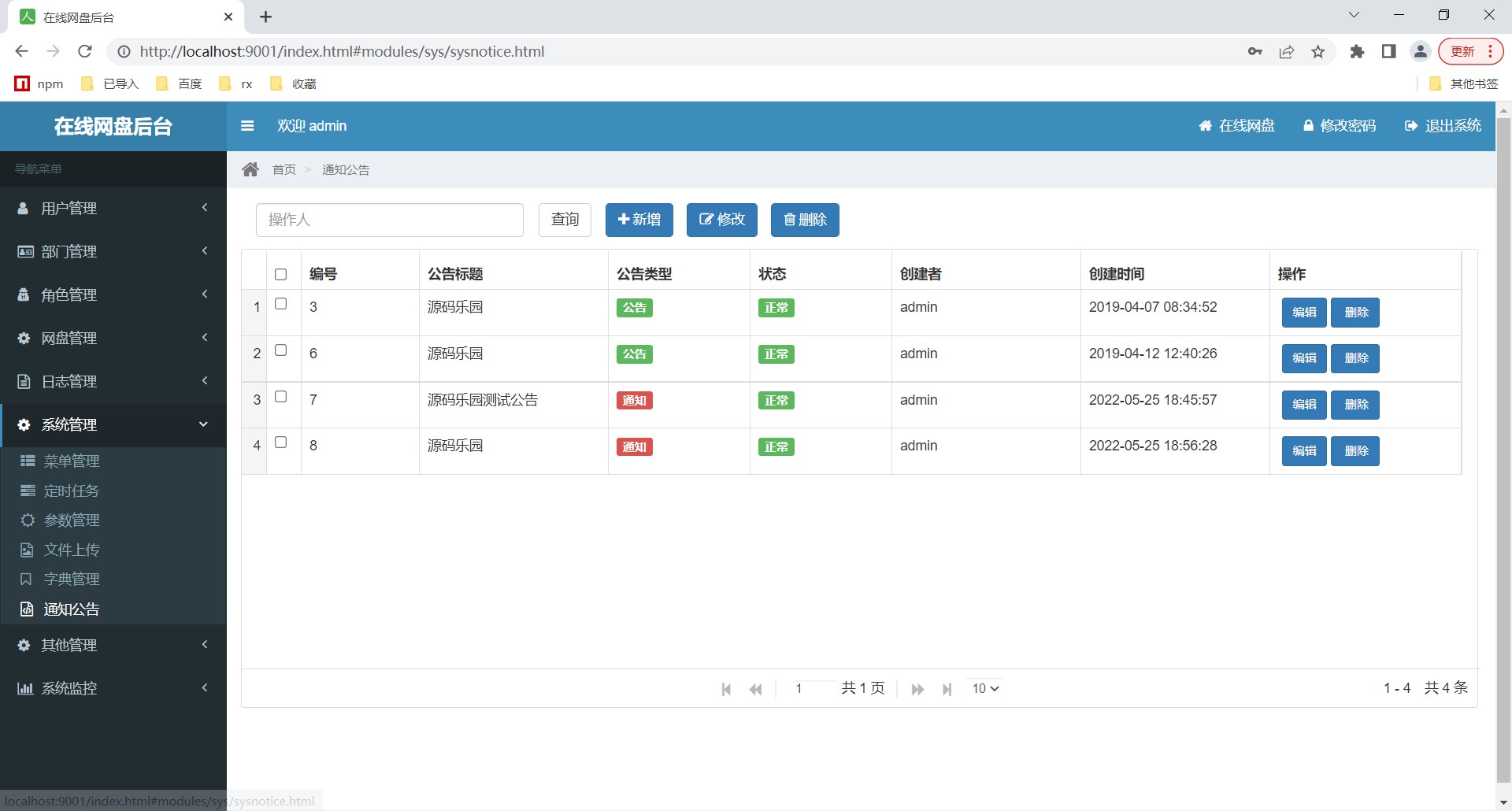Viewport: 1512px width, 811px height.
Task: Click 编辑 for the 2019-04-07 row
Action: tap(1304, 313)
